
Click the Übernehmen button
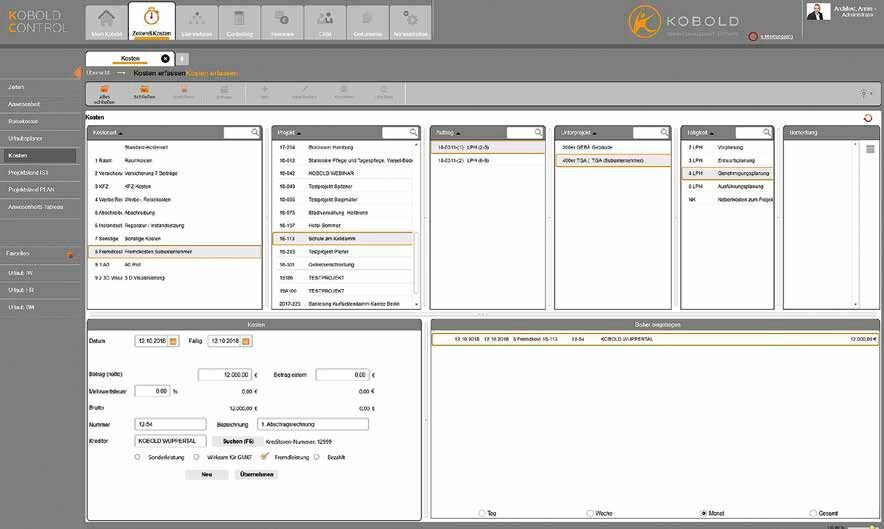click(257, 474)
